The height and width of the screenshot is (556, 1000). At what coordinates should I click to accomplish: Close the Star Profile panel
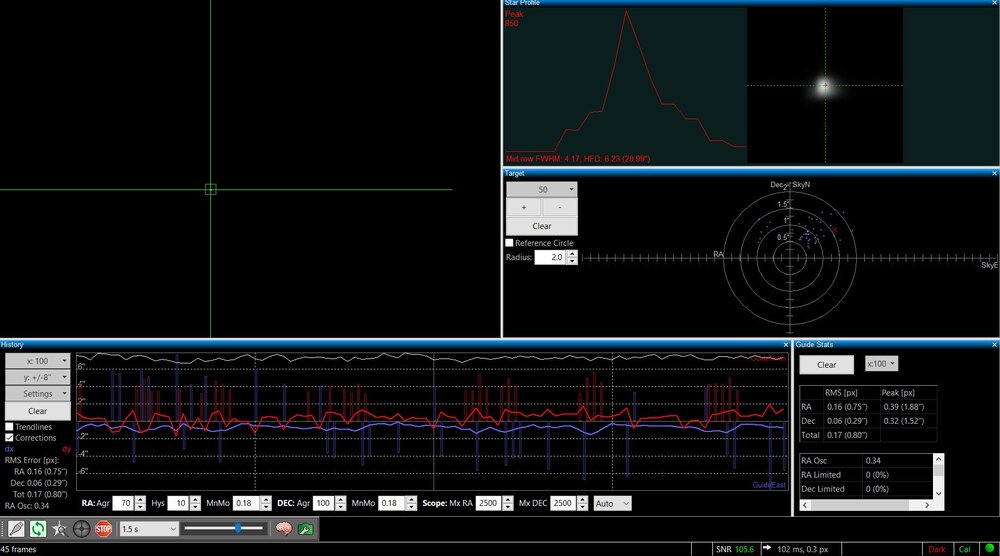pos(993,3)
